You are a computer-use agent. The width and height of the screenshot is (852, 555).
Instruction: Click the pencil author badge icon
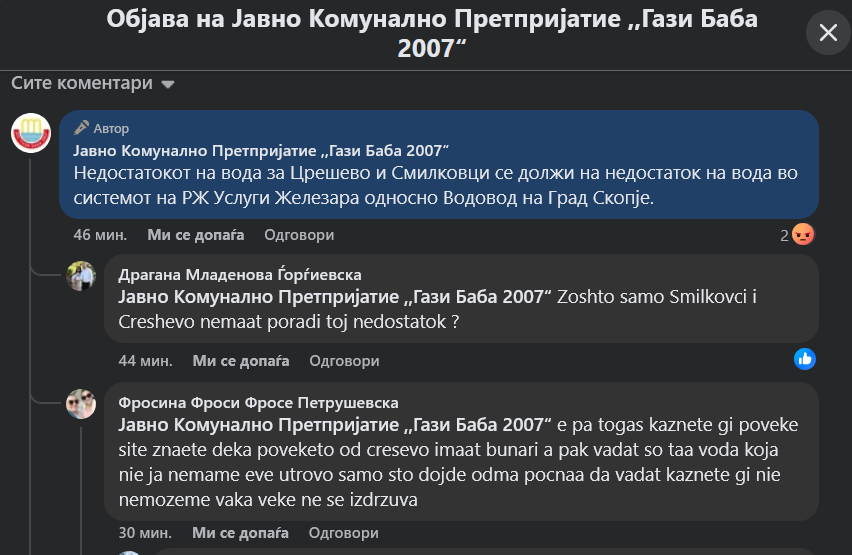click(82, 128)
